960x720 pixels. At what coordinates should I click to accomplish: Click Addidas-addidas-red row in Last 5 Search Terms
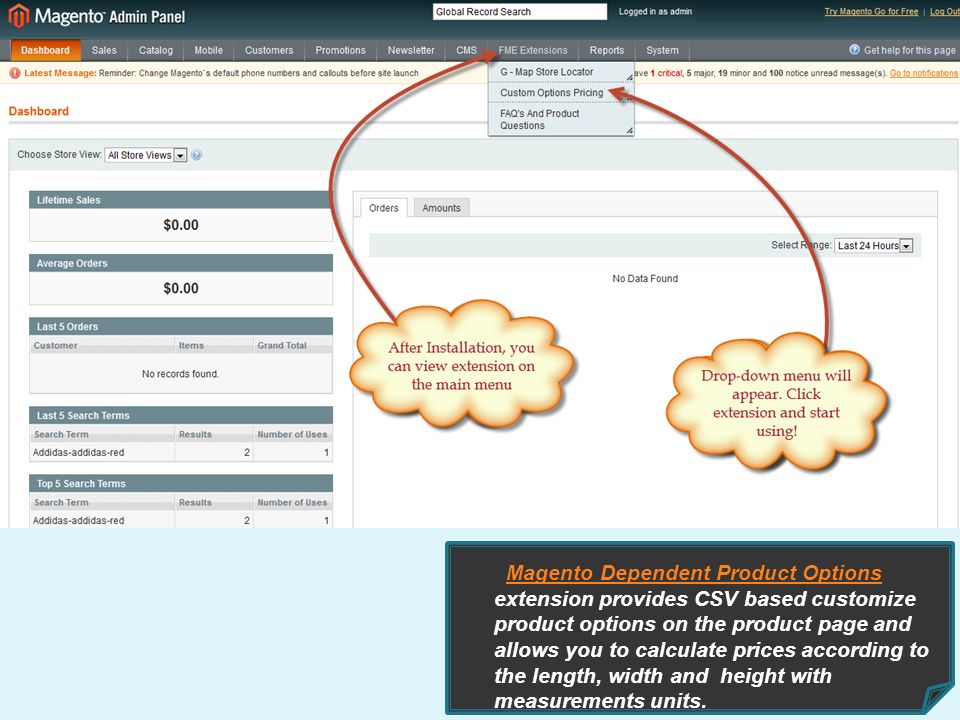click(x=181, y=452)
